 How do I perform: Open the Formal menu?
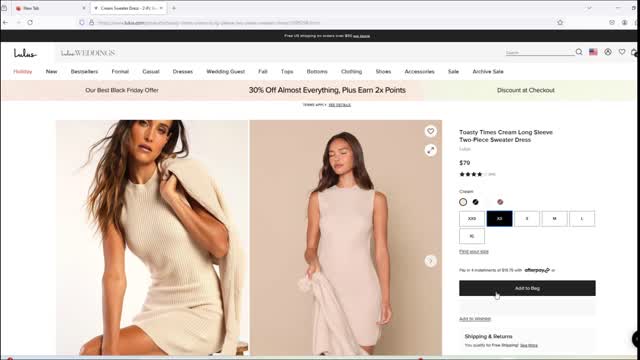(120, 71)
